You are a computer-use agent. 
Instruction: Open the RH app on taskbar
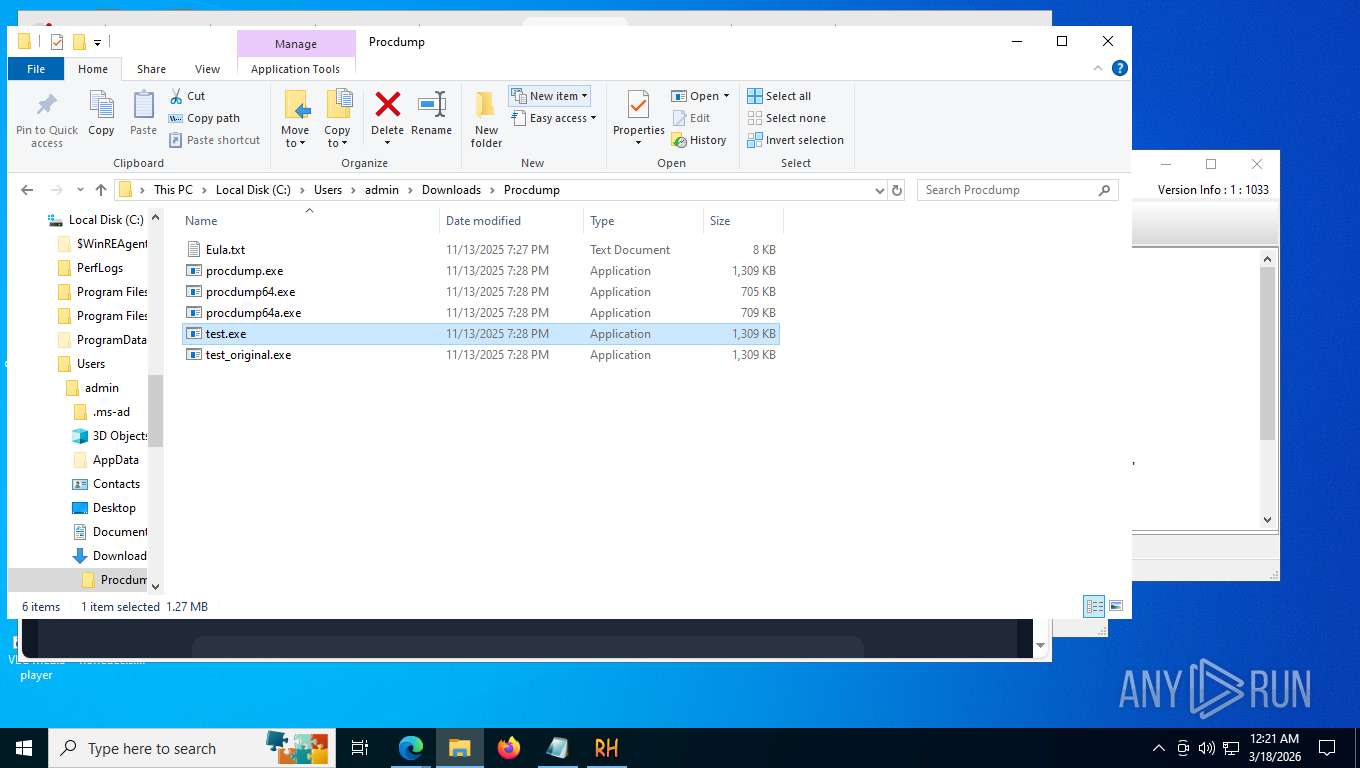pyautogui.click(x=606, y=748)
